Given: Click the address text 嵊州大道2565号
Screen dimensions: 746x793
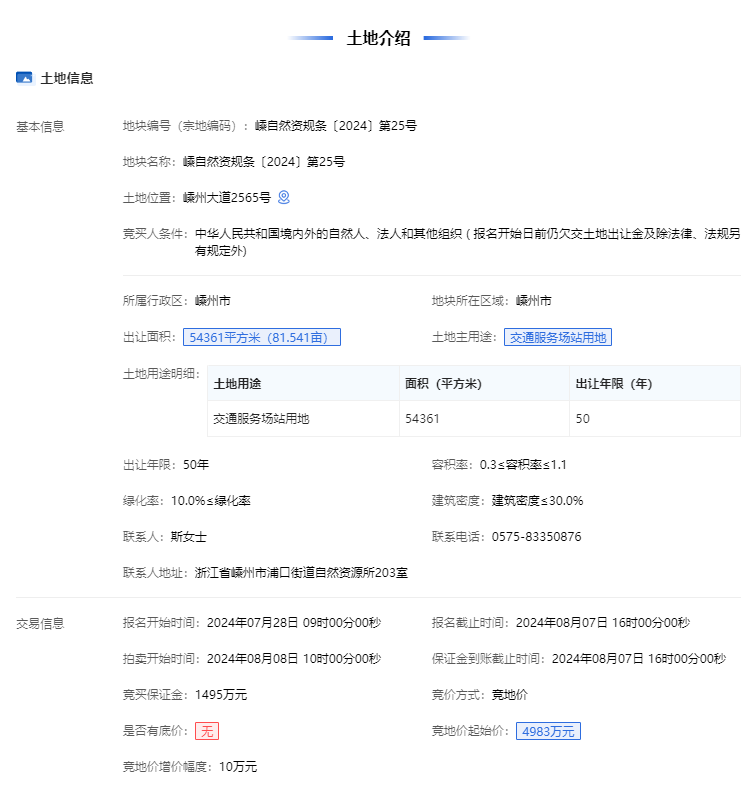Looking at the screenshot, I should pos(227,198).
